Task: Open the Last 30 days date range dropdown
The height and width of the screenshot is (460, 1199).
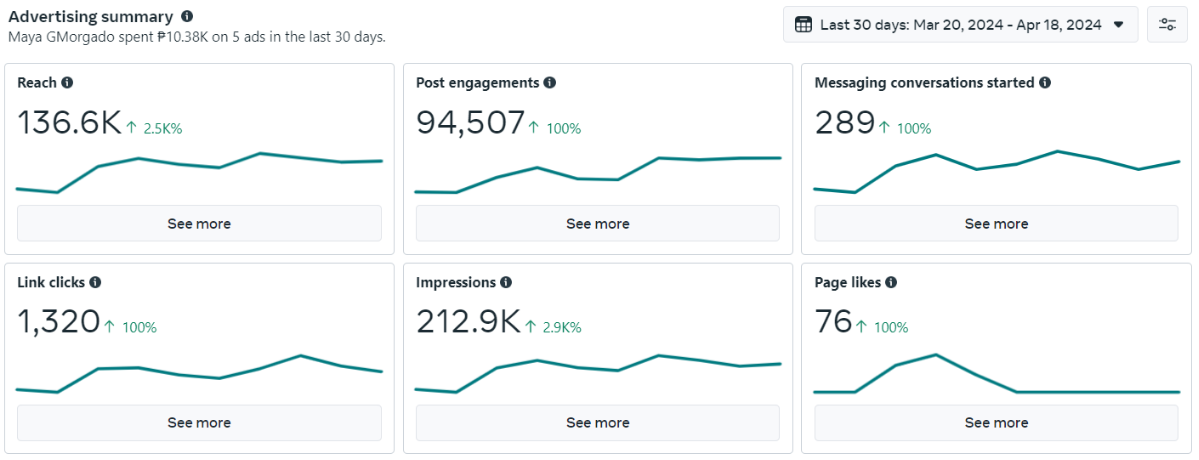Action: click(x=960, y=24)
